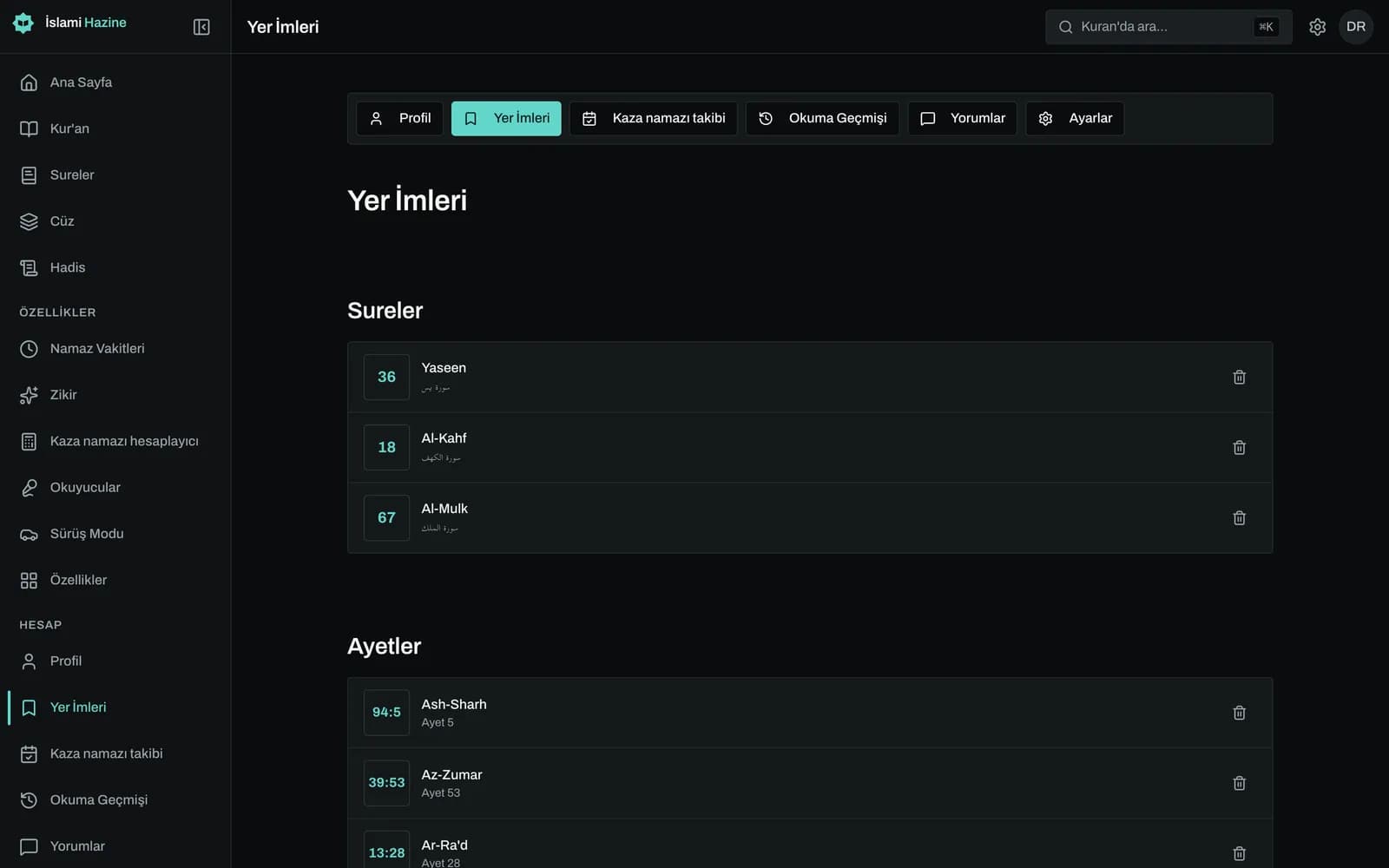Viewport: 1389px width, 868px height.
Task: Delete the Al-Mulk bookmark
Action: (x=1239, y=517)
